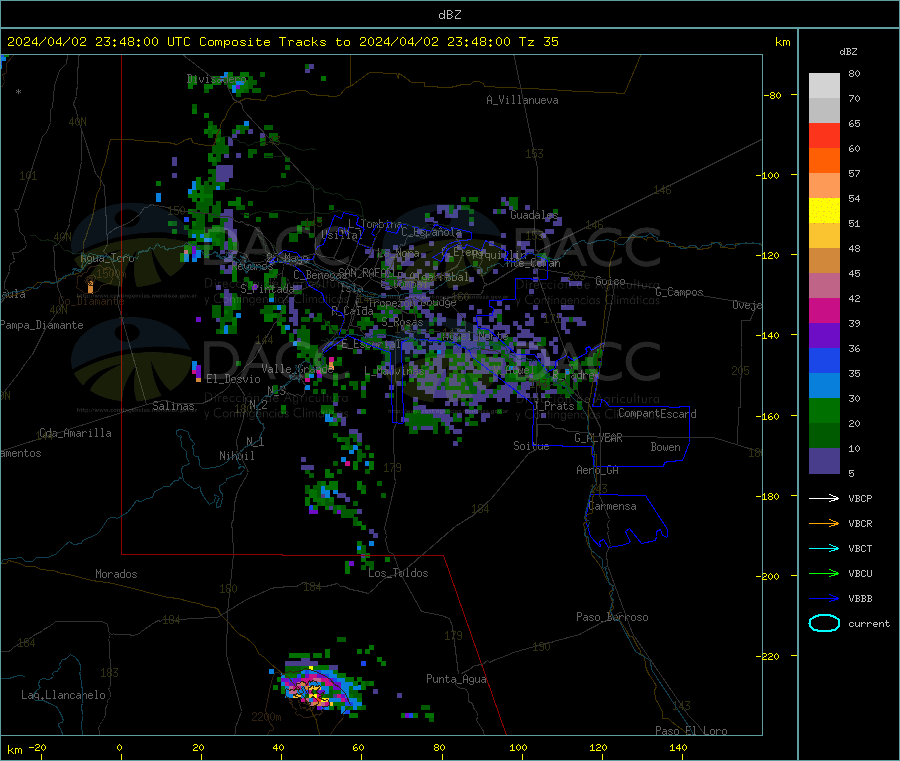Pick the light blue 30–35 dBZ swatch
The image size is (900, 761).
point(824,386)
